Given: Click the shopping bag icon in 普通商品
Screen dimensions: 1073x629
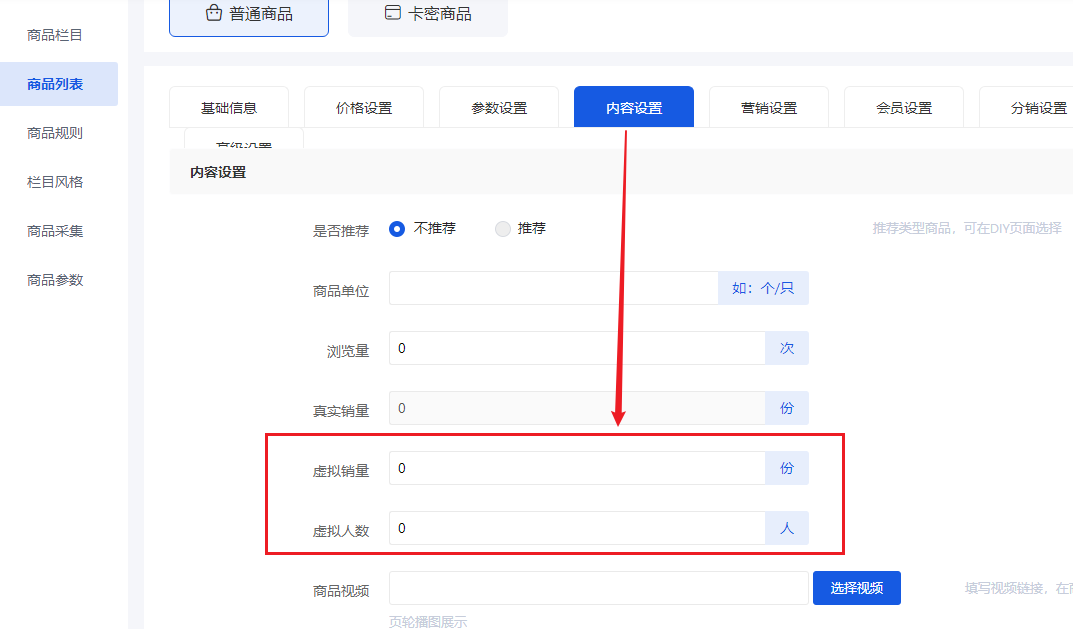Looking at the screenshot, I should pos(213,14).
